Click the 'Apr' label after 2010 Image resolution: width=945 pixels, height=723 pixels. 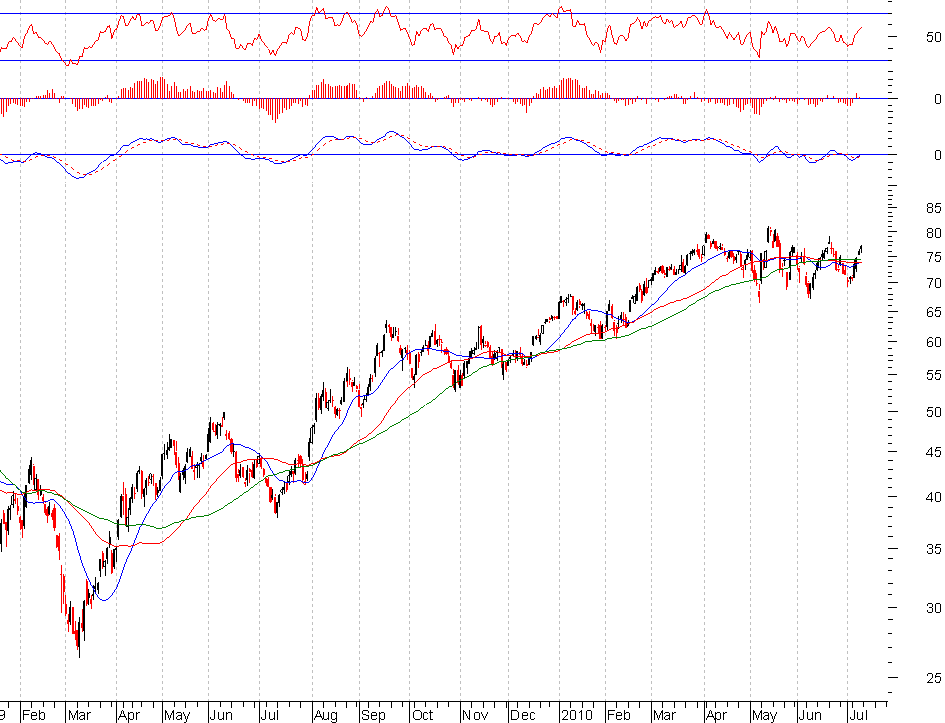pos(717,716)
